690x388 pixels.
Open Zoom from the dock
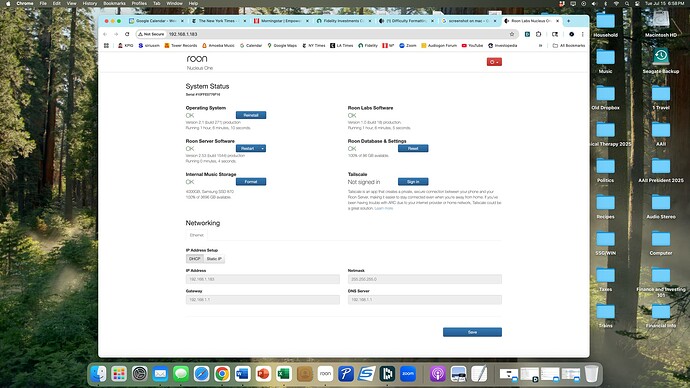(408, 374)
